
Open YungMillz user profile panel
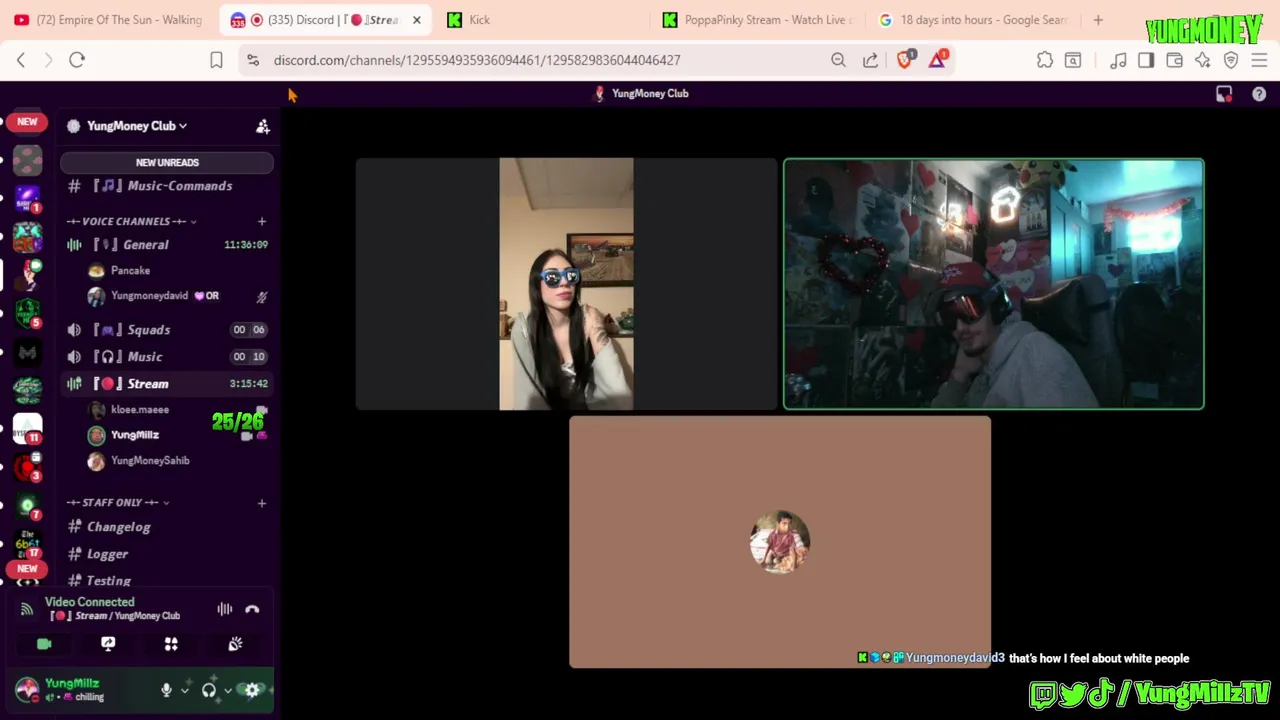click(82, 690)
